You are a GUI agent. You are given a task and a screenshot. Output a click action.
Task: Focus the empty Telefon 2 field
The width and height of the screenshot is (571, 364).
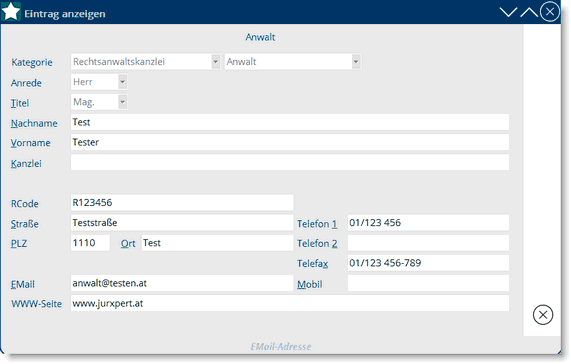pyautogui.click(x=428, y=243)
